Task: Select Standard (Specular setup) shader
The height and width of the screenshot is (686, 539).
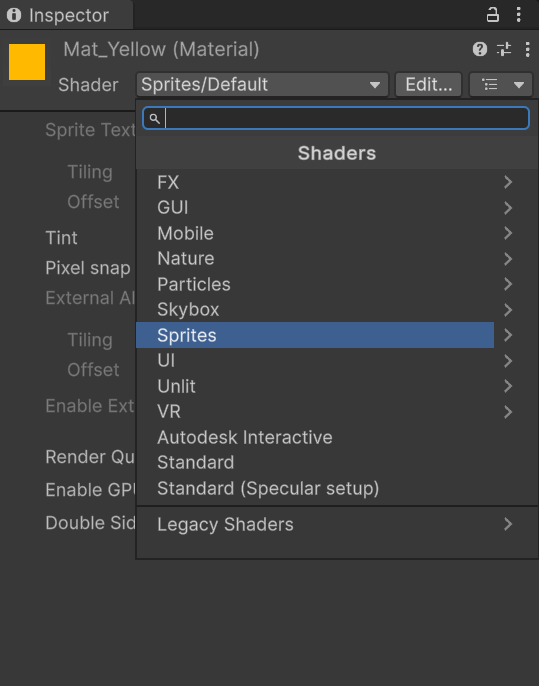Action: pyautogui.click(x=268, y=488)
